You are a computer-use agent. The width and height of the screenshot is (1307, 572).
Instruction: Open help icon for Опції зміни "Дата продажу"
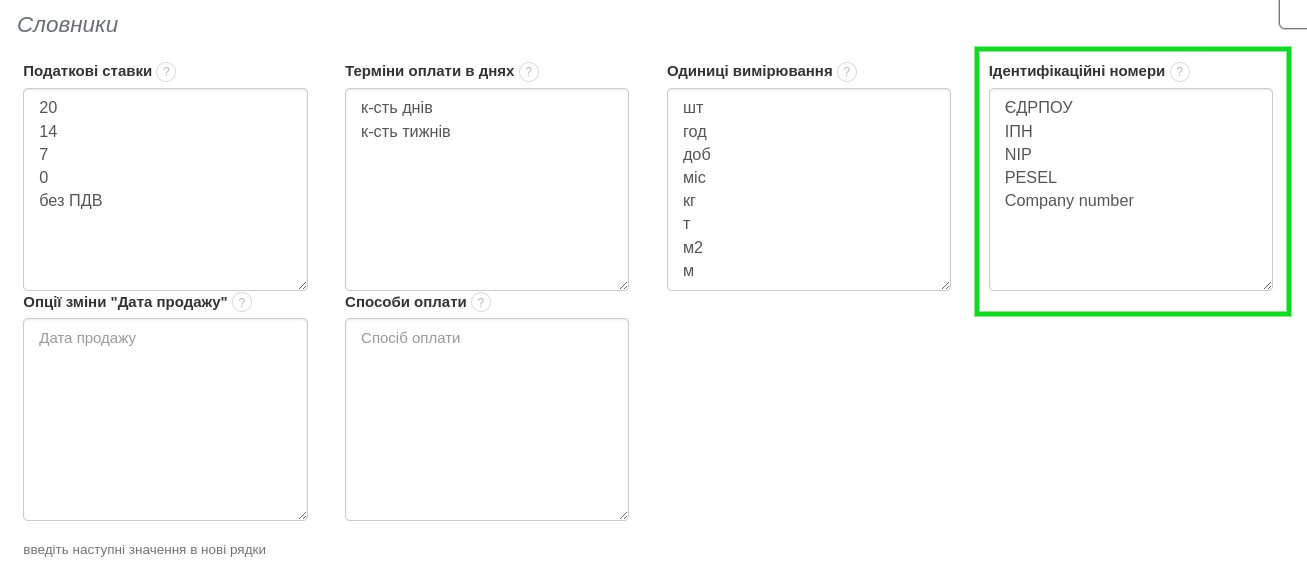(x=242, y=302)
